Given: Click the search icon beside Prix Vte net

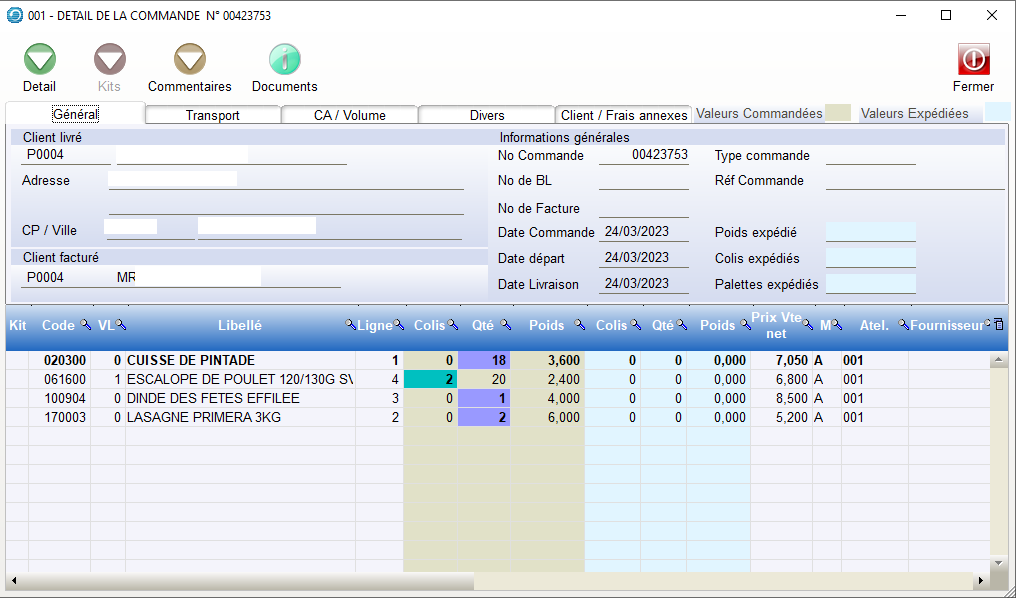Looking at the screenshot, I should click(x=808, y=325).
